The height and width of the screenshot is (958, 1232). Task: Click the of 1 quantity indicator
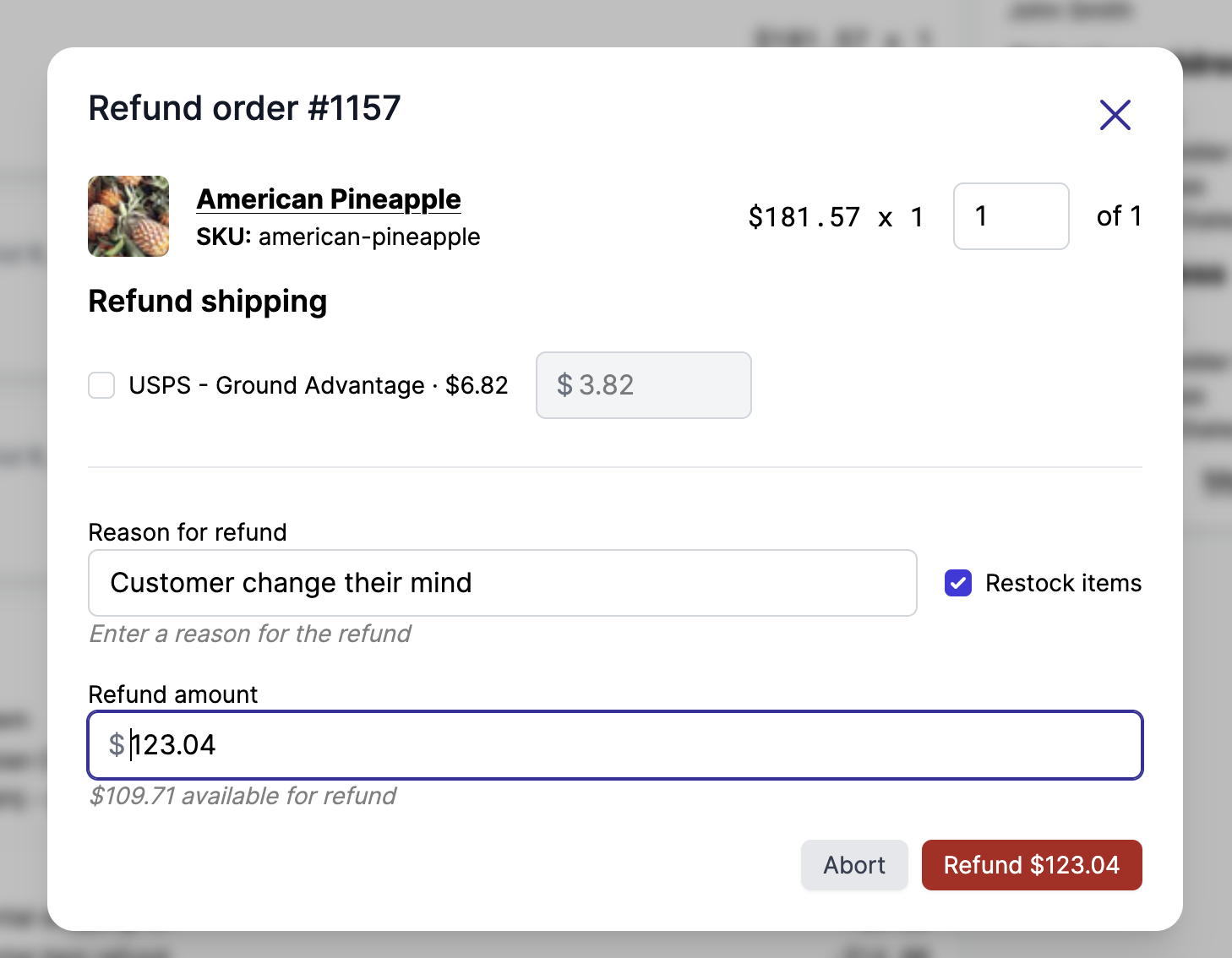[x=1118, y=216]
